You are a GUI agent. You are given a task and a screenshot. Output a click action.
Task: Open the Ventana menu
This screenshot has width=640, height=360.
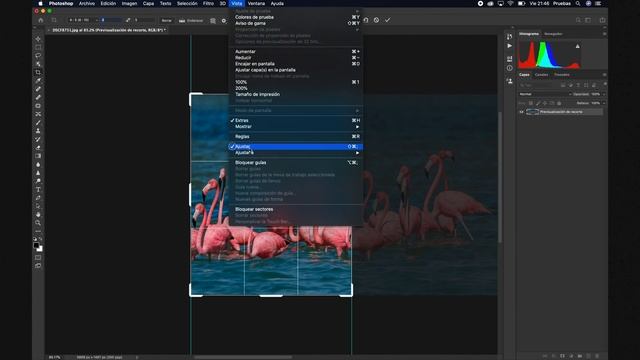tap(256, 3)
